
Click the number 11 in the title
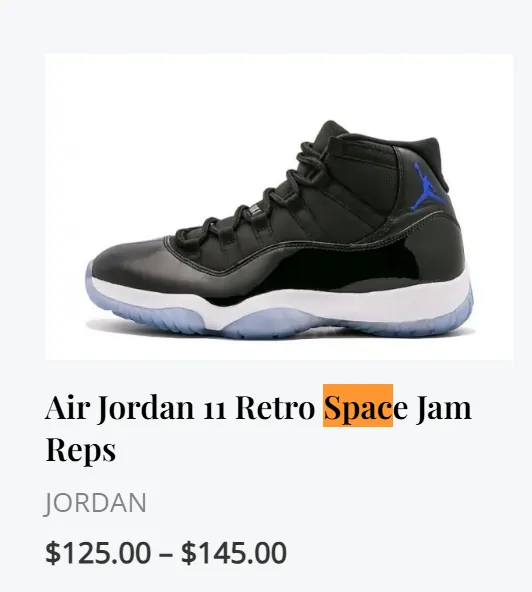click(x=214, y=410)
